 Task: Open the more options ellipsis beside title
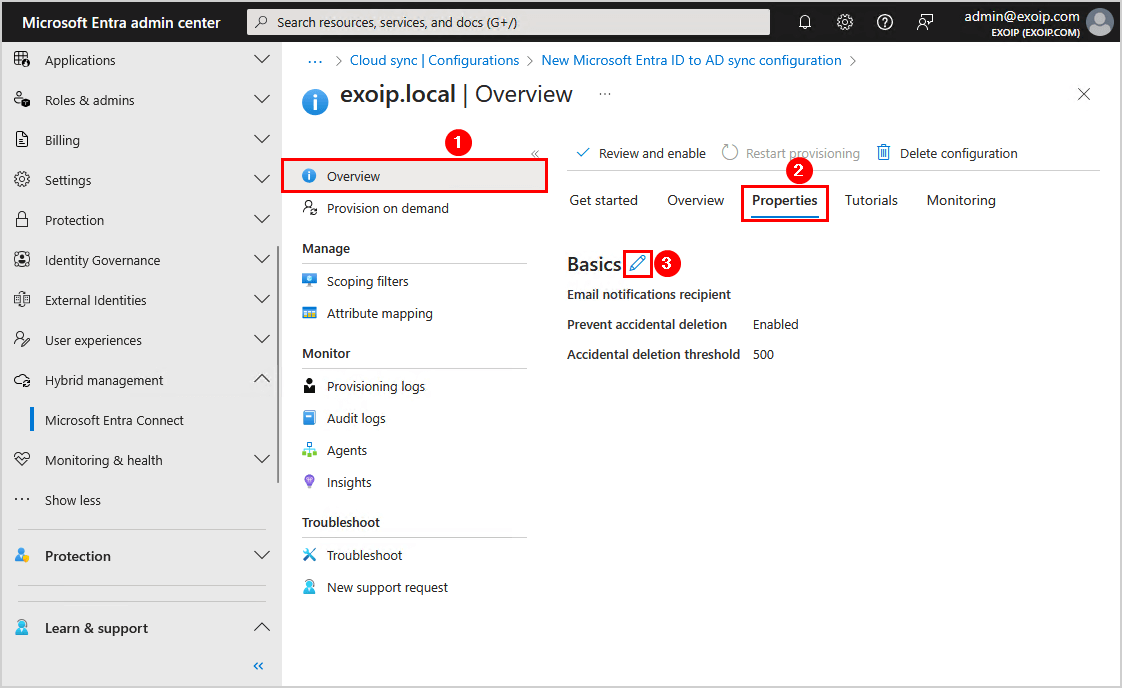click(605, 94)
